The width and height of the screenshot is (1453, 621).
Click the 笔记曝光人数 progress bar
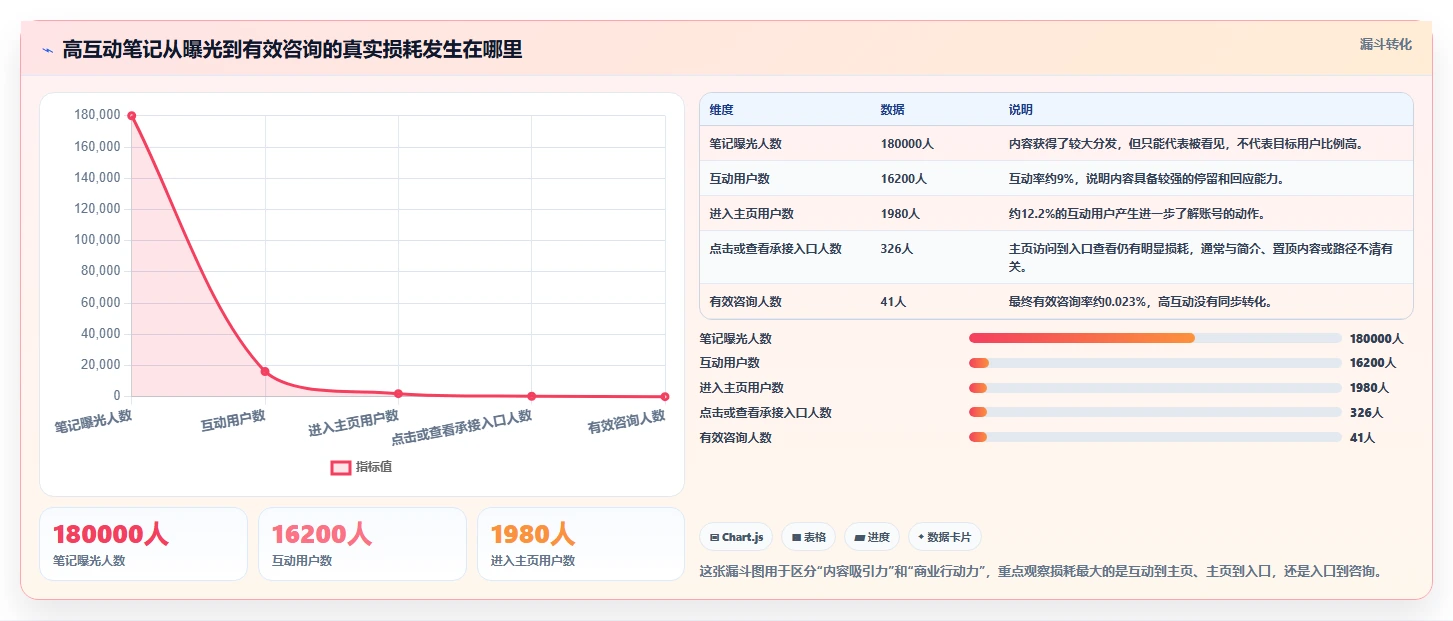click(x=1155, y=338)
